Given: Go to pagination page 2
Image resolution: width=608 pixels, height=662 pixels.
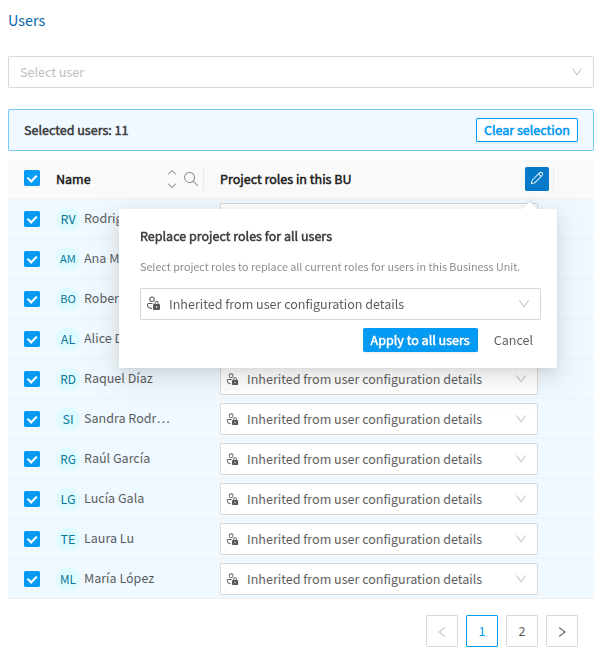Looking at the screenshot, I should (521, 631).
